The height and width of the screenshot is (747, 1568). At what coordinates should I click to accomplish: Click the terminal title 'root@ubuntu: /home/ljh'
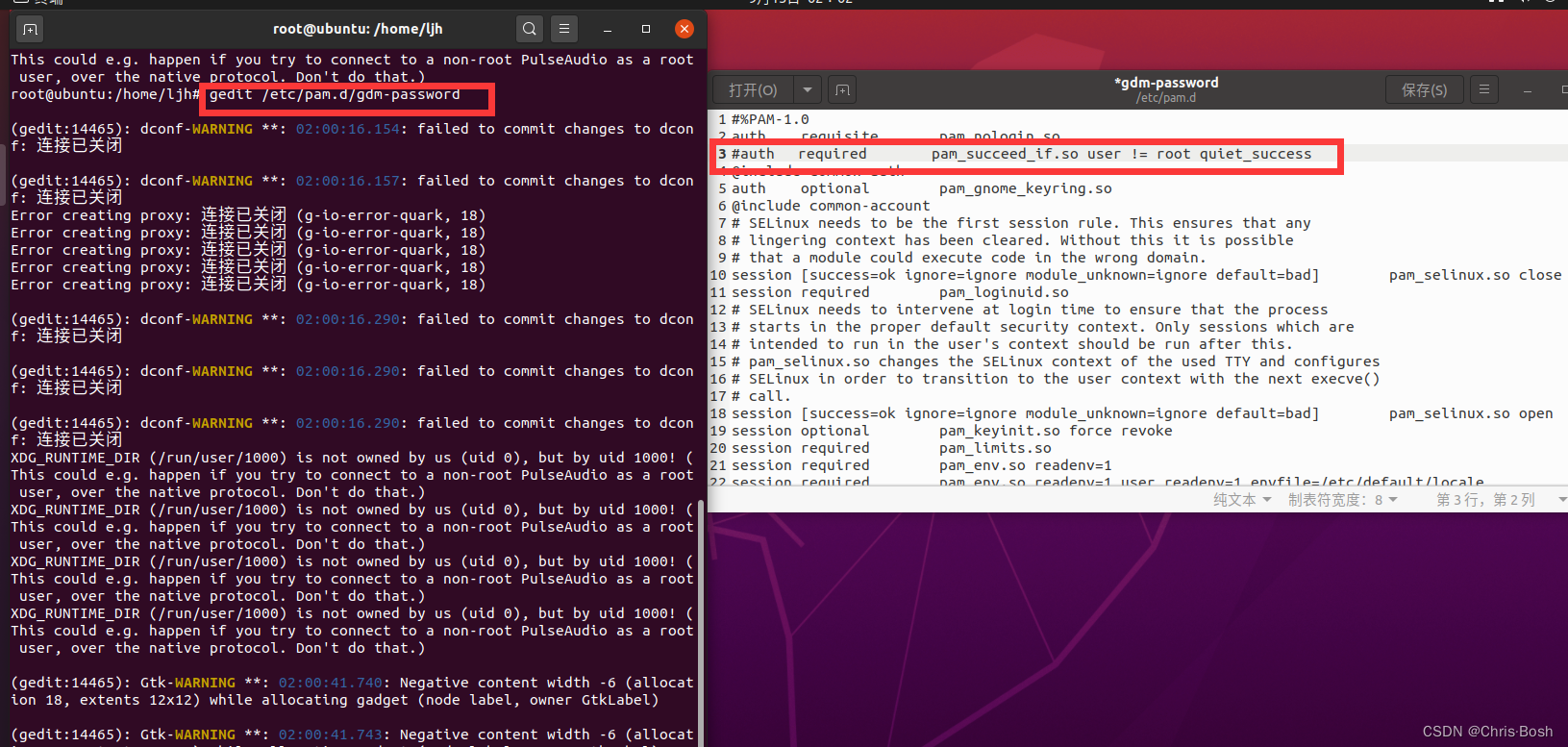358,29
